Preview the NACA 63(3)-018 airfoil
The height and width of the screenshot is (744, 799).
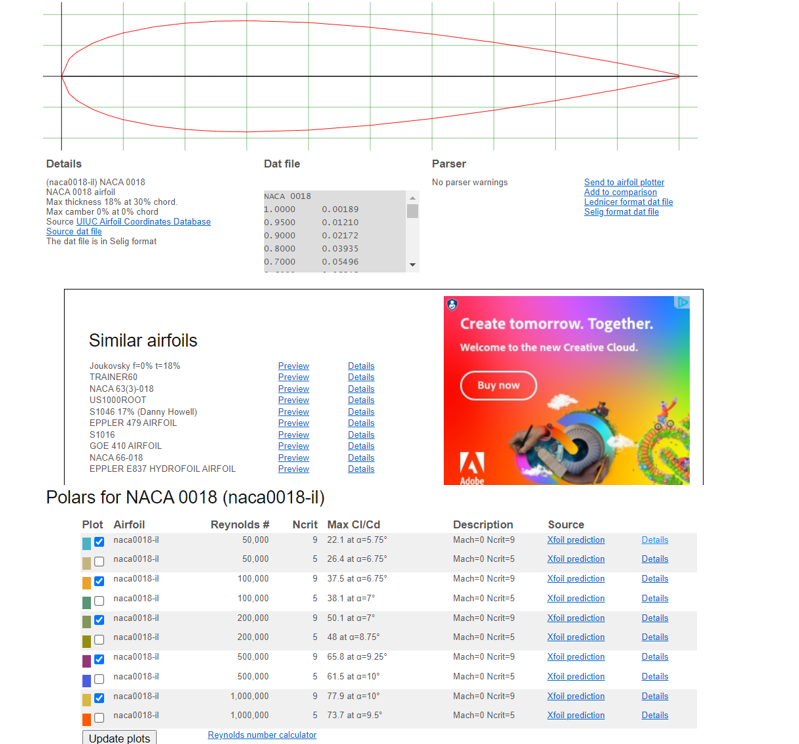294,389
